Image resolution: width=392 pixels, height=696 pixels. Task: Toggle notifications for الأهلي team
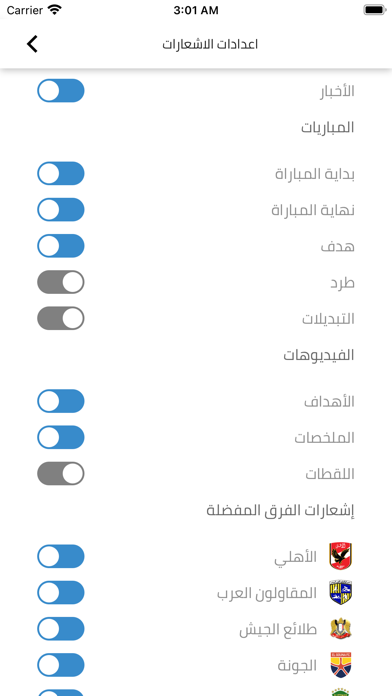point(61,556)
